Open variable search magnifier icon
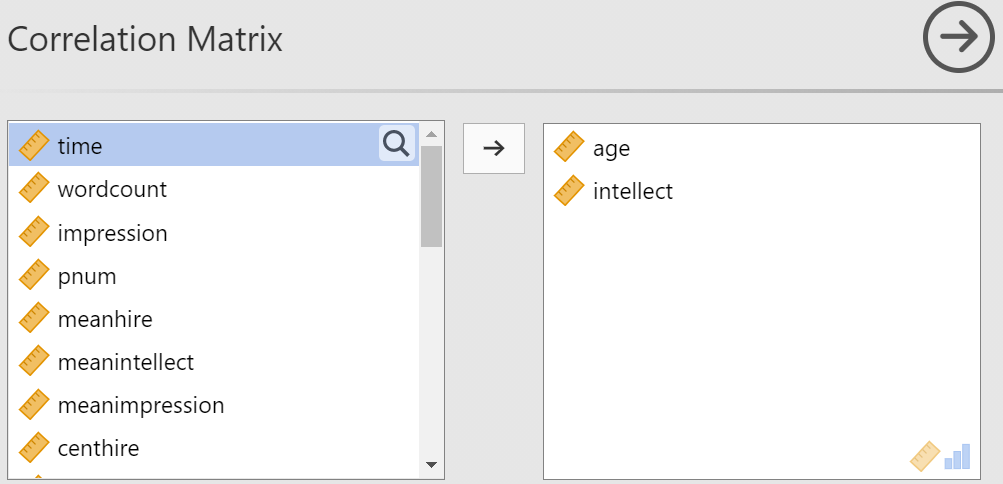The height and width of the screenshot is (484, 1003). [x=397, y=144]
